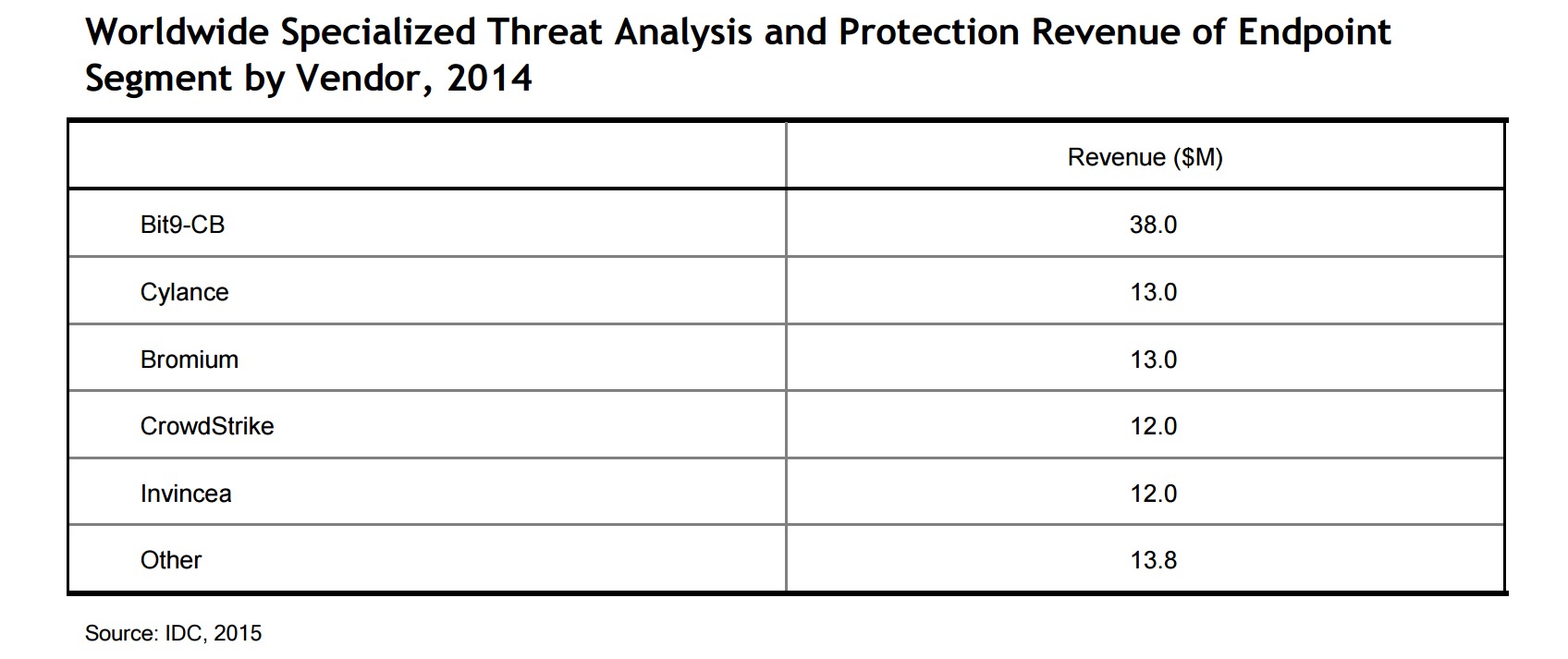Click Invincea's 12.0 revenue value
Image resolution: width=1568 pixels, height=659 pixels.
click(x=1153, y=494)
